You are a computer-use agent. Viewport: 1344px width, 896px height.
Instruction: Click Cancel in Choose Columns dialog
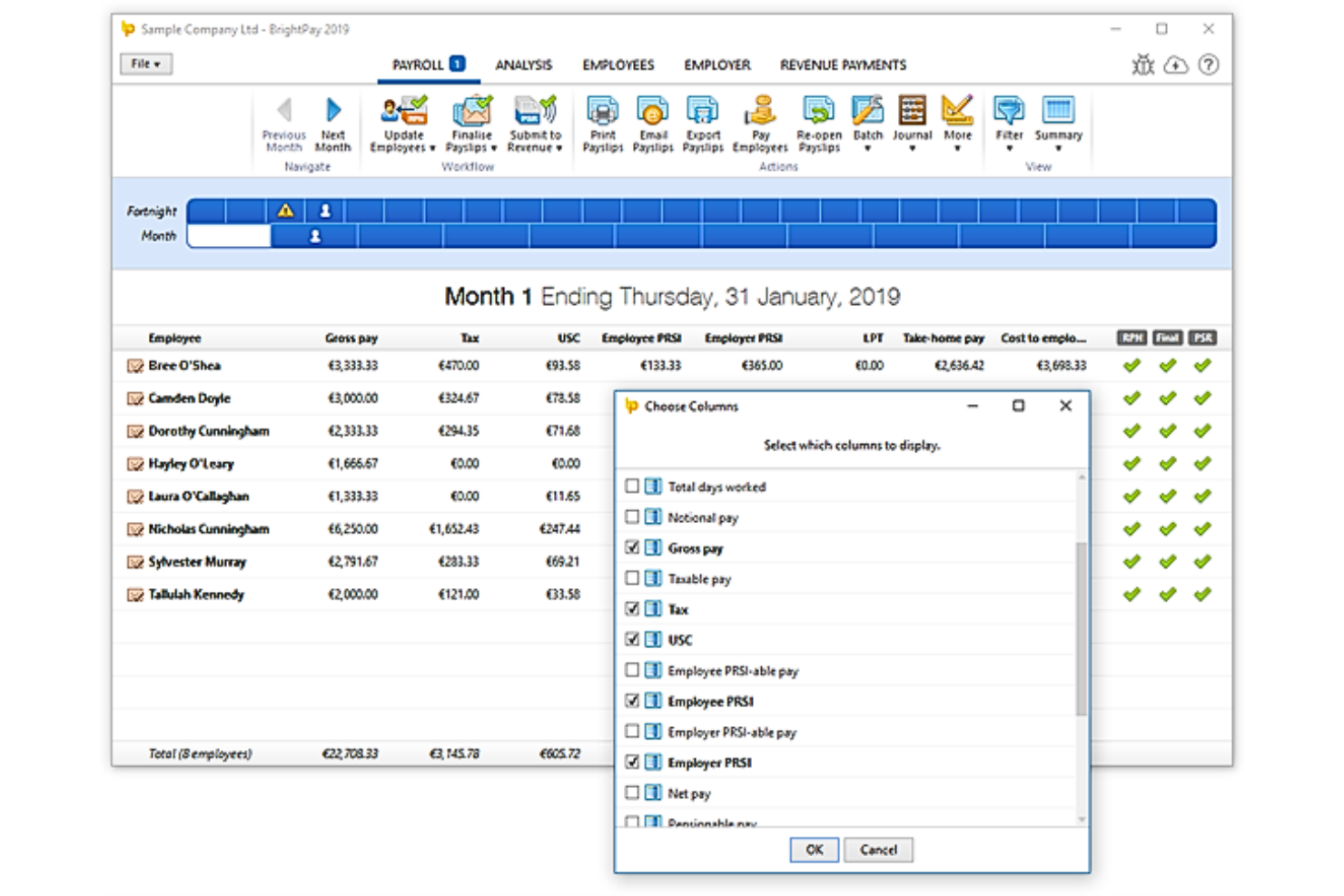tap(878, 850)
